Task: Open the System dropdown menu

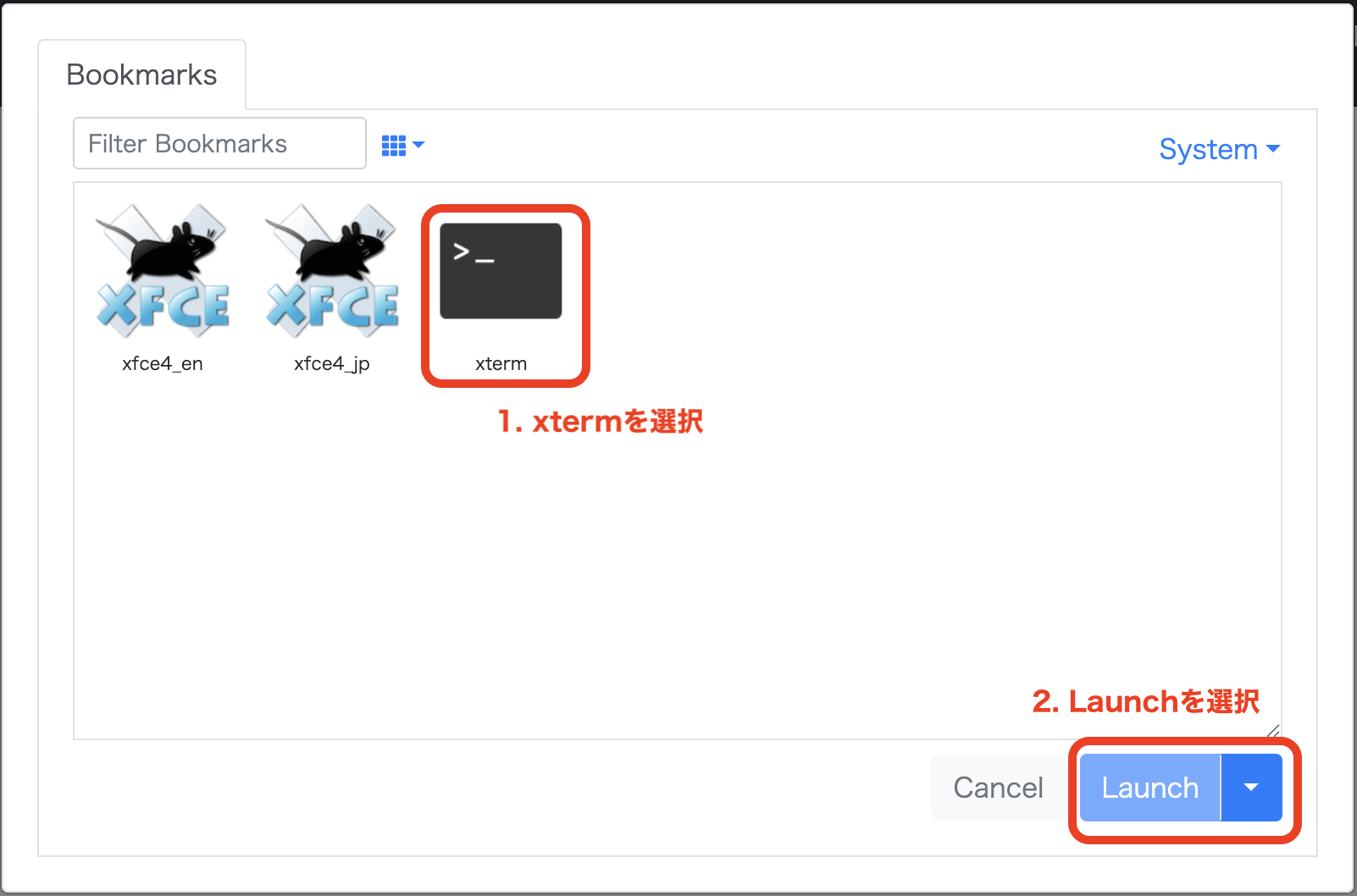Action: click(x=1219, y=149)
